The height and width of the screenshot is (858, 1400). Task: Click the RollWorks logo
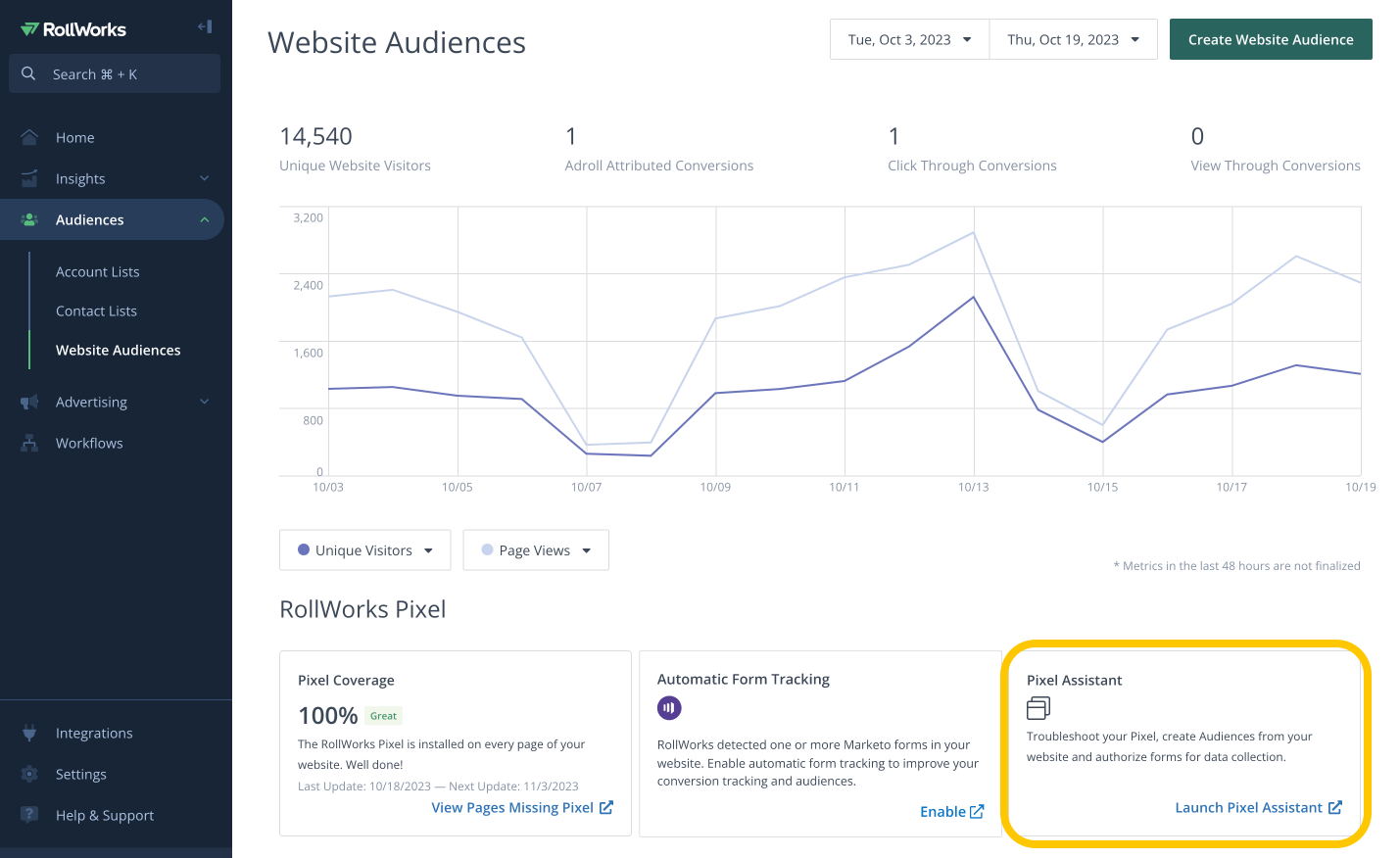tap(73, 29)
